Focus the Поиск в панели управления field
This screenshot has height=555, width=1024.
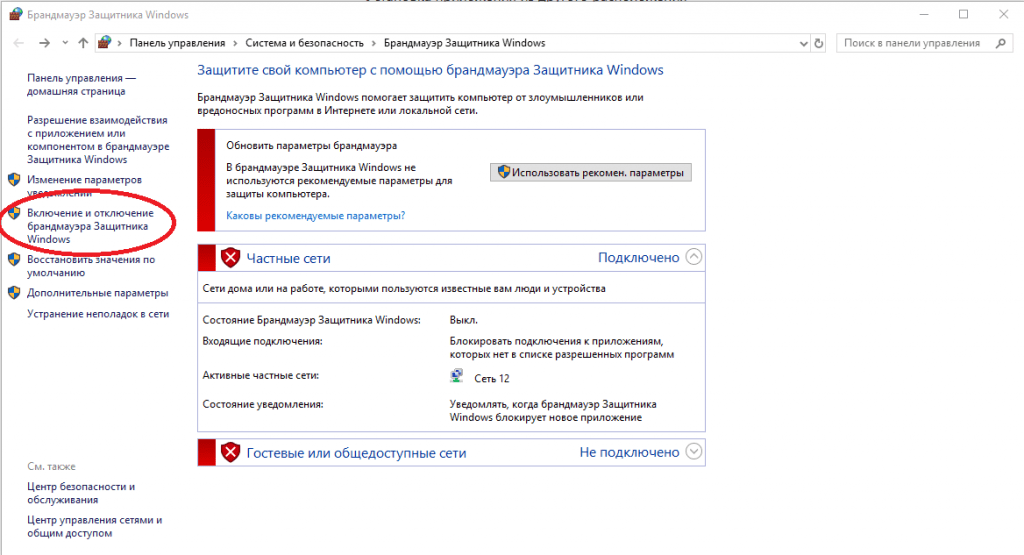pos(912,44)
